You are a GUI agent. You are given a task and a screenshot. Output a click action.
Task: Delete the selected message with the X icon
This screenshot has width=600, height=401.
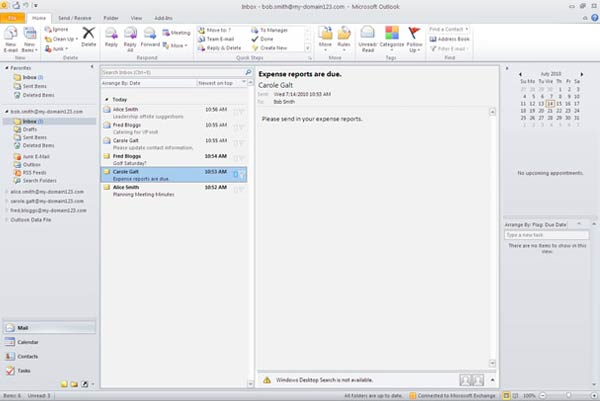pos(88,37)
